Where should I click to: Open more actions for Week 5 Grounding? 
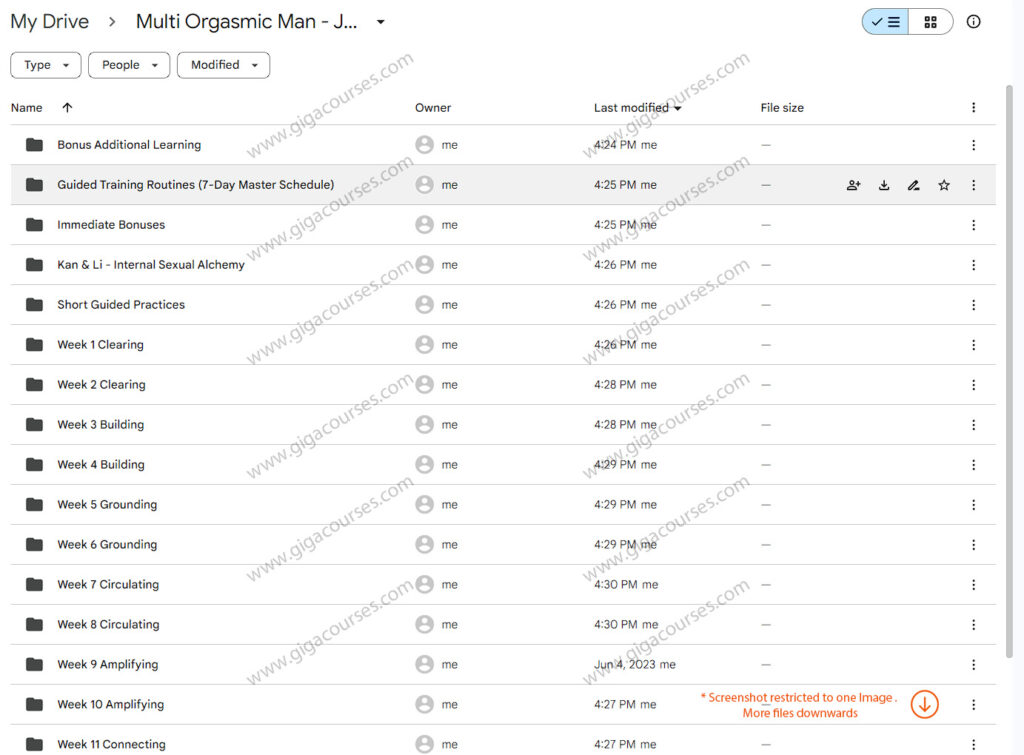coord(973,505)
